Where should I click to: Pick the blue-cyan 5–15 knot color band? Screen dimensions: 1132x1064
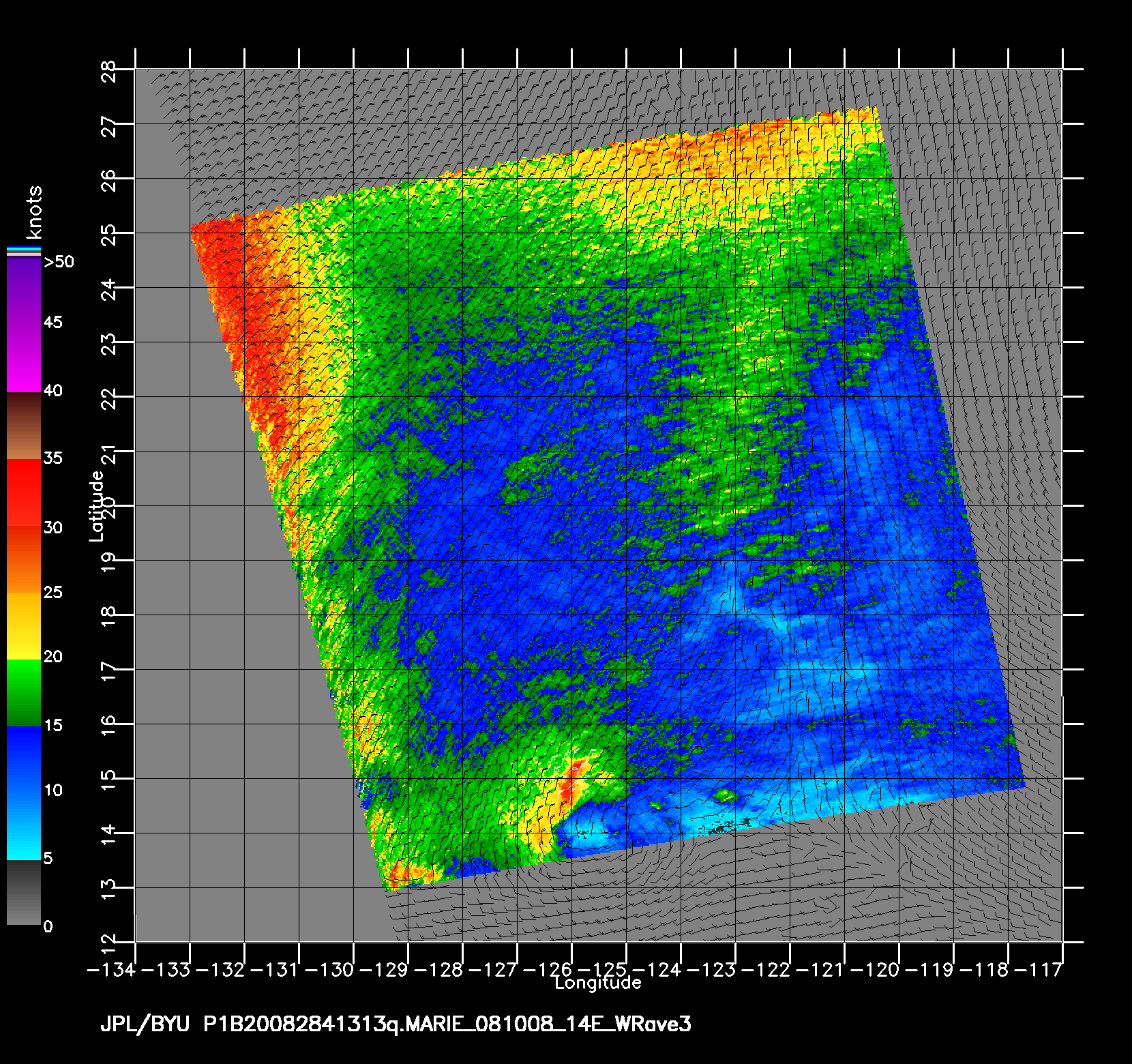[x=24, y=793]
